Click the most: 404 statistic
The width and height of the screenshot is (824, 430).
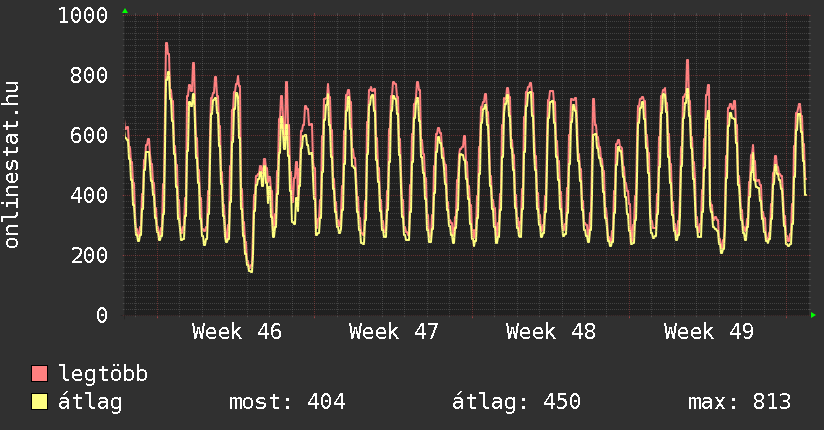pyautogui.click(x=287, y=402)
